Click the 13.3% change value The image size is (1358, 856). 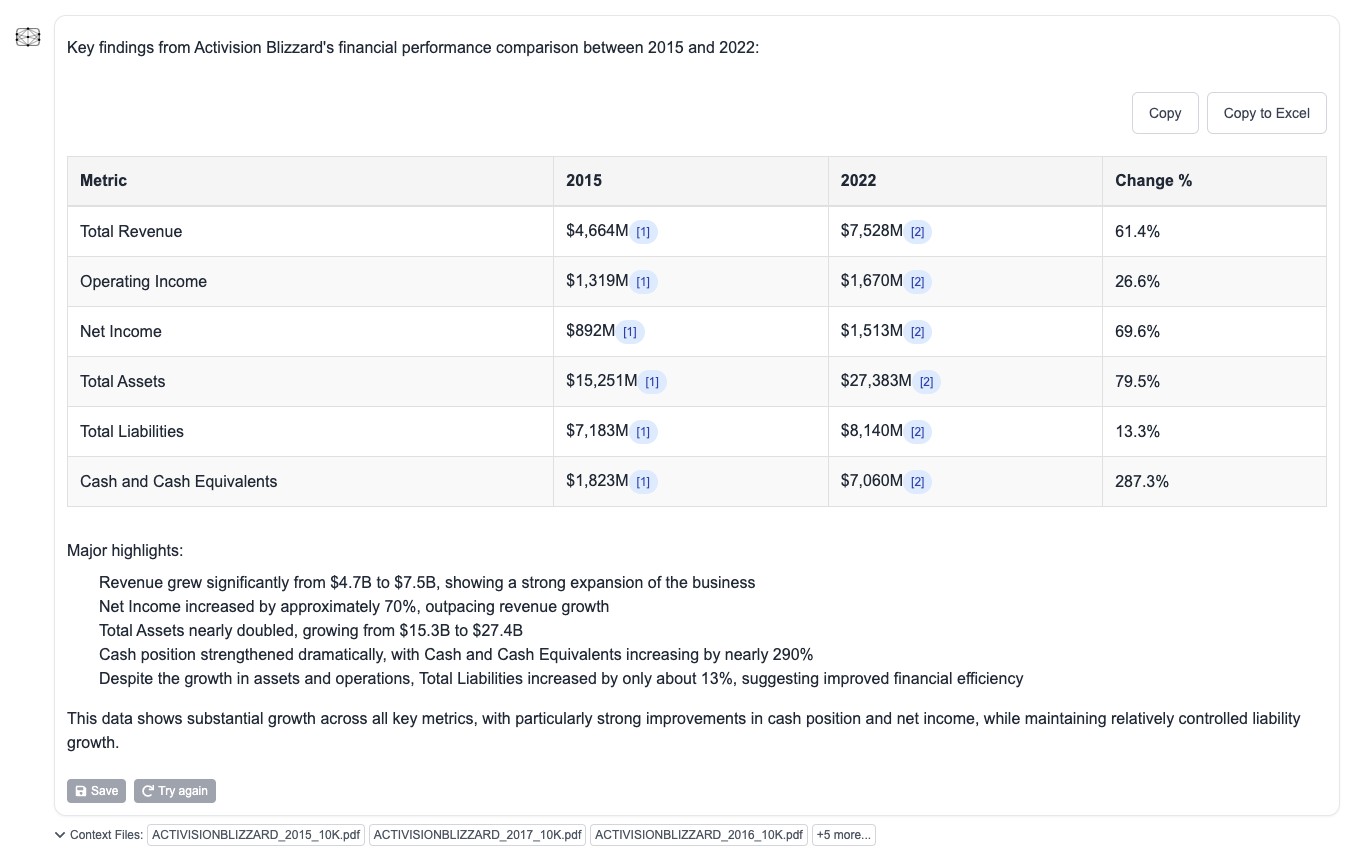pyautogui.click(x=1137, y=431)
